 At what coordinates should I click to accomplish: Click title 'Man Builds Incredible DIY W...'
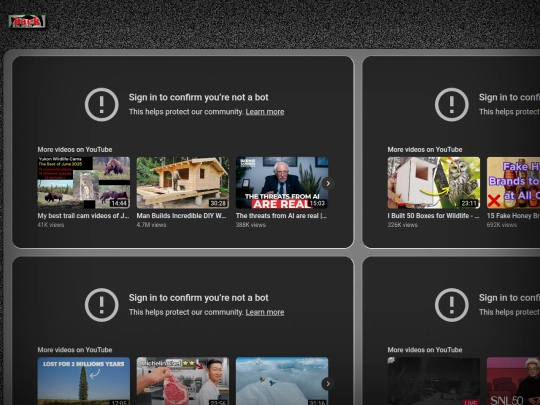(x=181, y=216)
